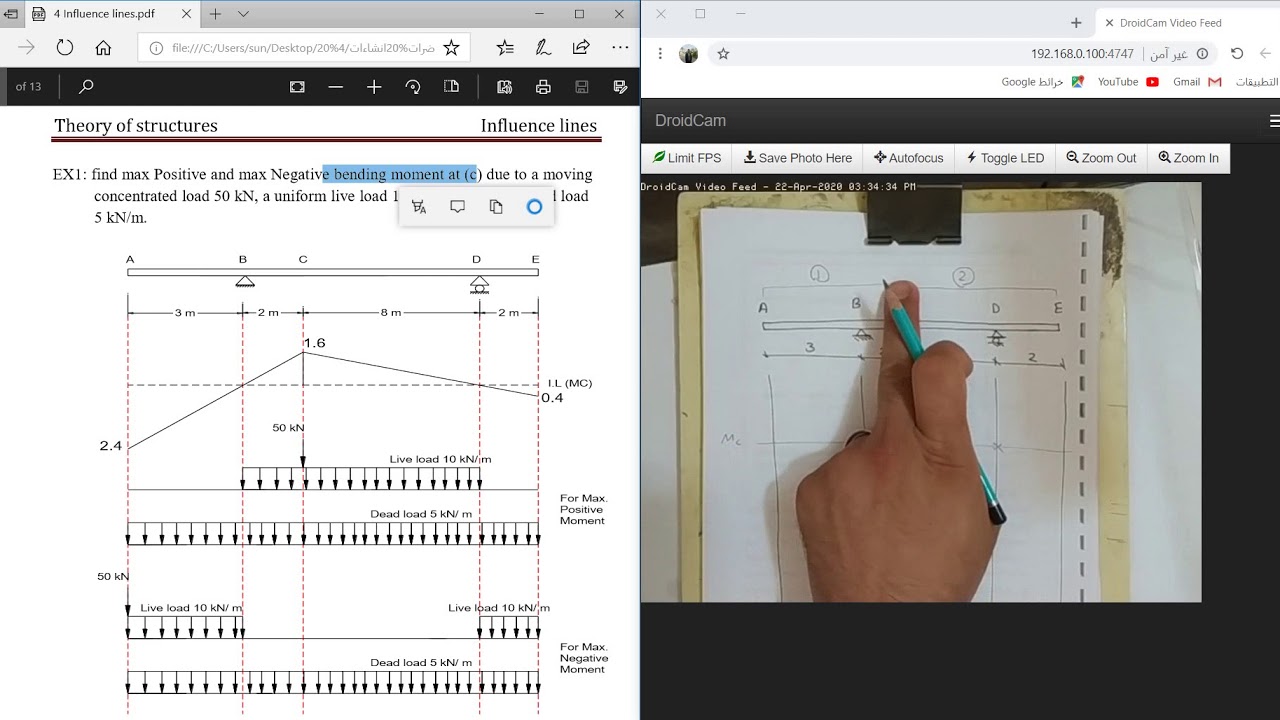This screenshot has width=1280, height=720.
Task: Open the Chrome three-dot menu
Action: pyautogui.click(x=660, y=54)
